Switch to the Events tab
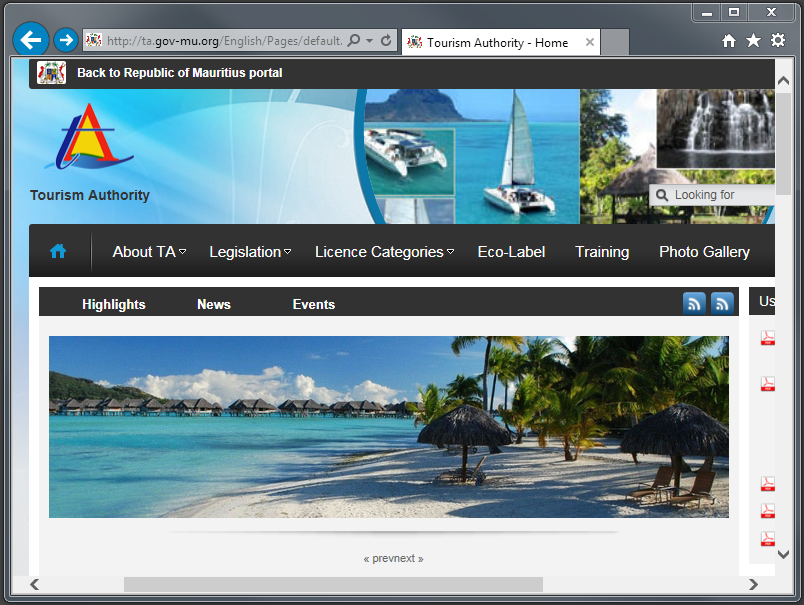804x605 pixels. click(314, 305)
